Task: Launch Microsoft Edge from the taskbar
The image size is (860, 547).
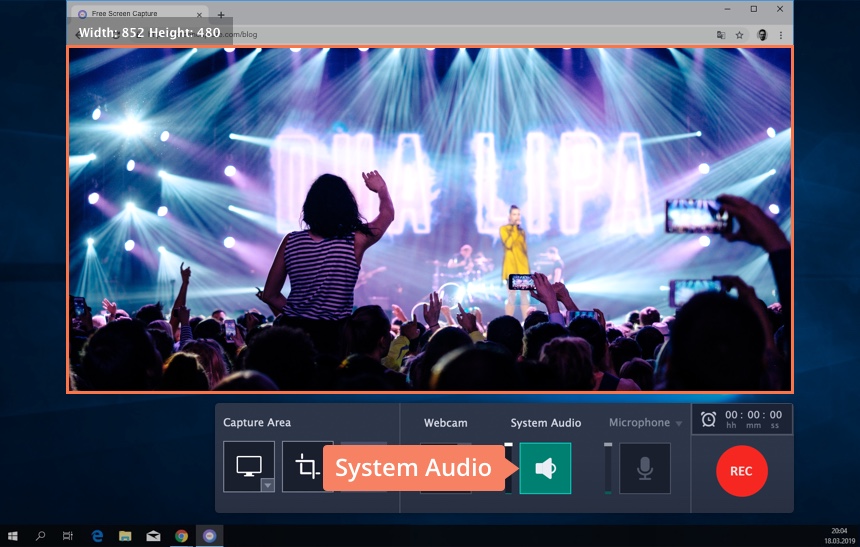Action: [x=97, y=535]
